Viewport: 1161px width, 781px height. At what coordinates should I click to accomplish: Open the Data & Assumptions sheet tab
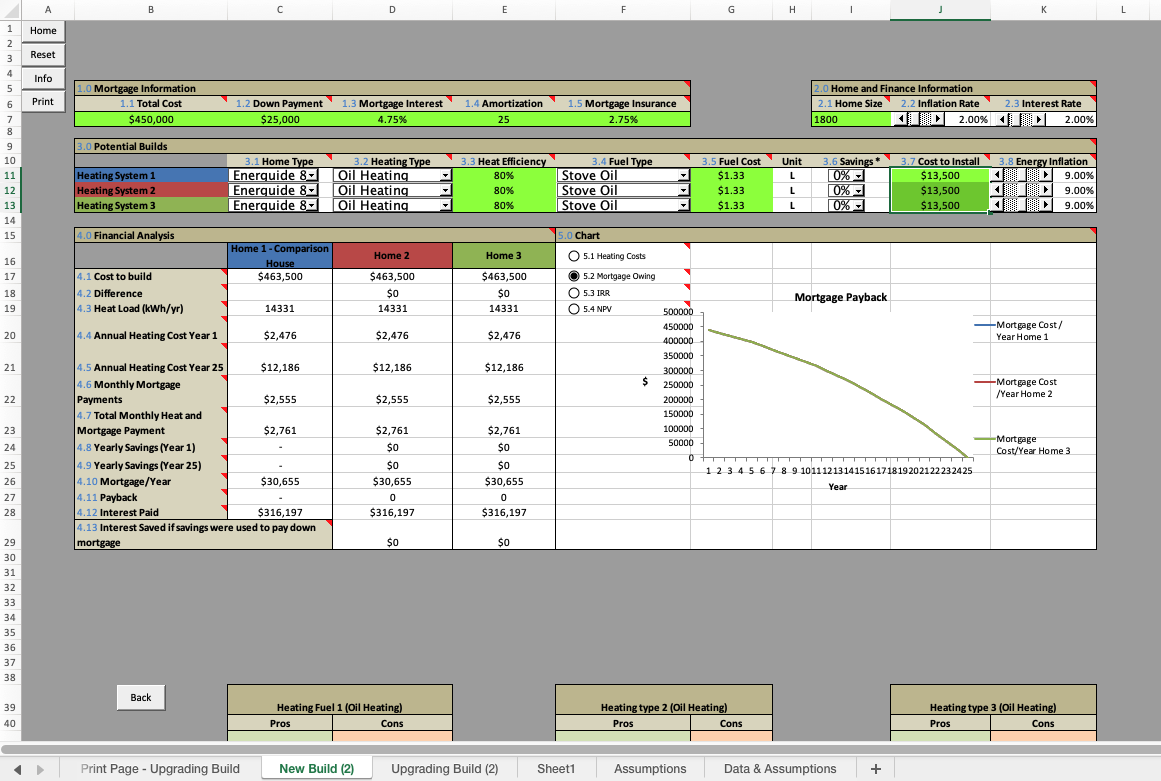point(779,768)
